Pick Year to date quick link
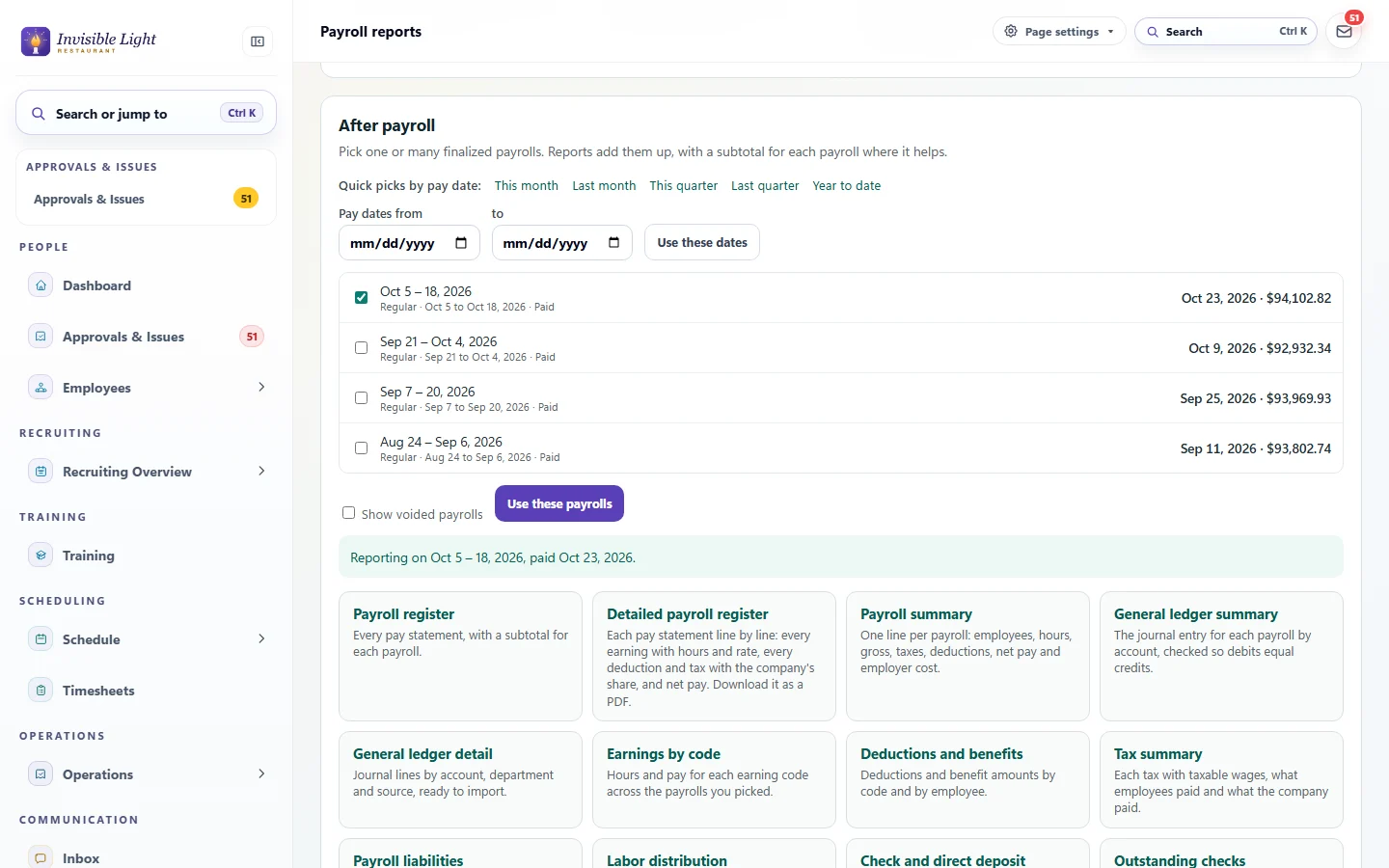Viewport: 1389px width, 868px height. [x=847, y=186]
